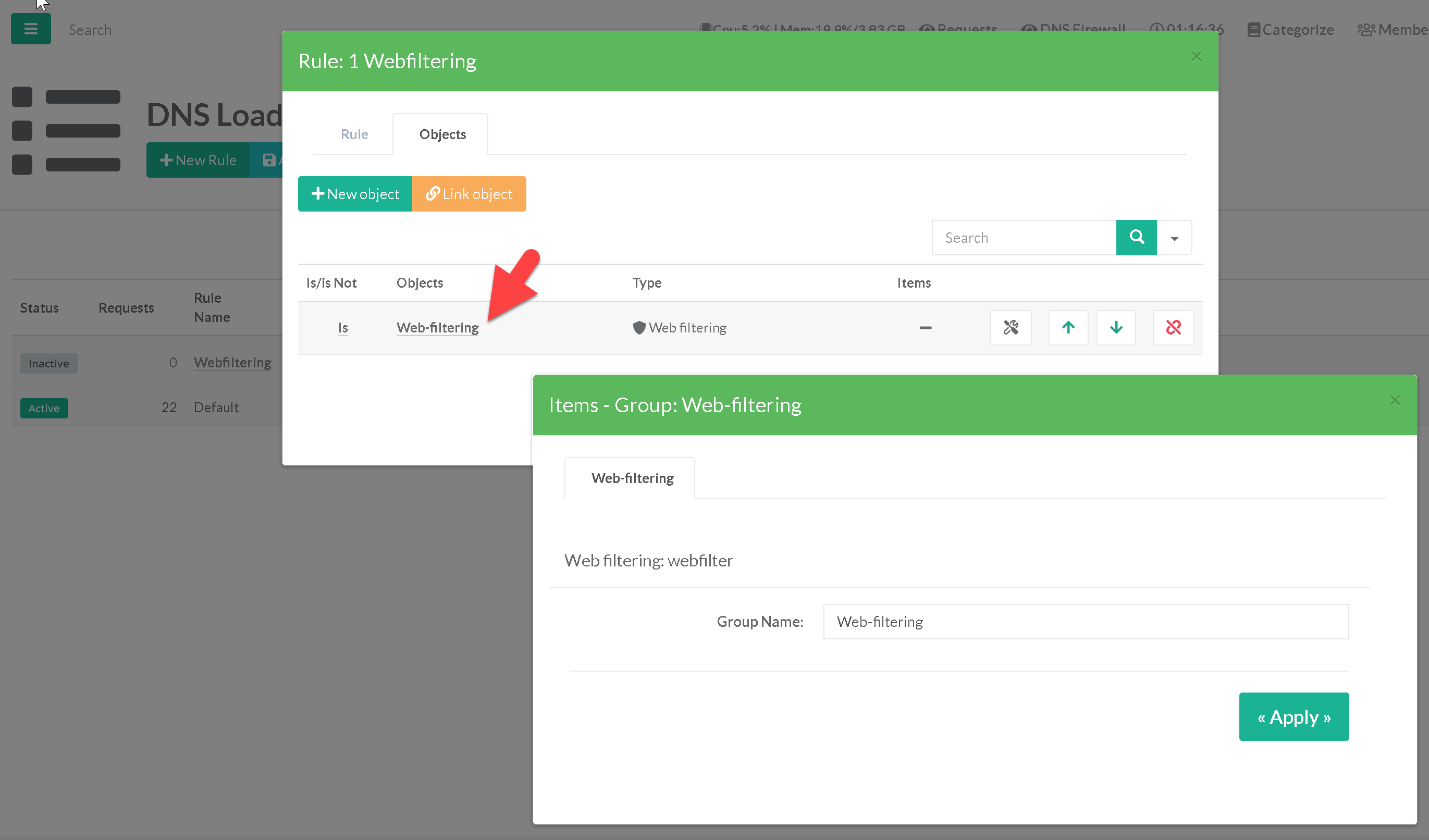
Task: Select the Web-filtering tab in Items dialog
Action: point(632,478)
